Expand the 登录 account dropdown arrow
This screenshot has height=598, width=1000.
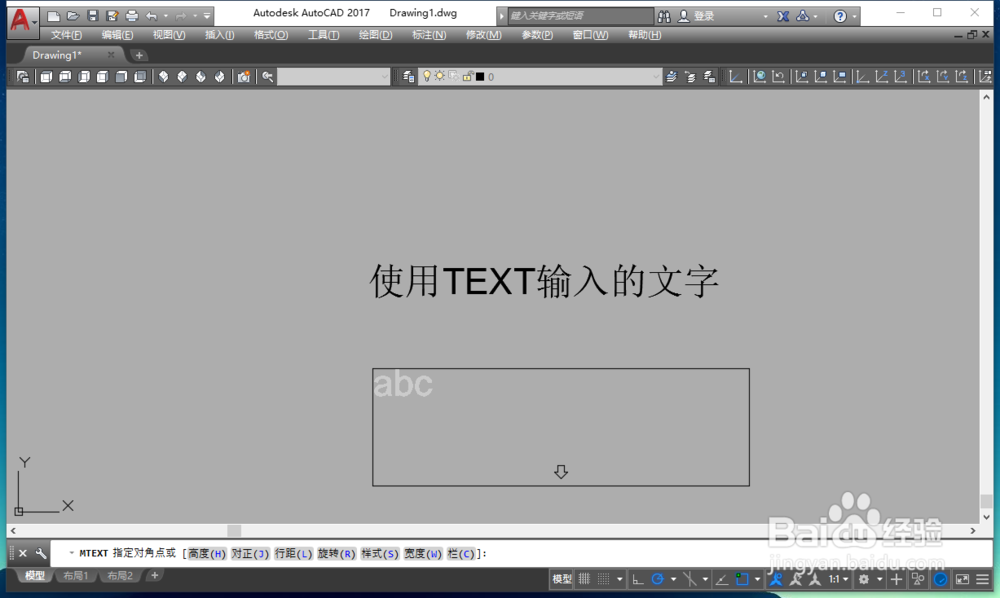(x=765, y=16)
